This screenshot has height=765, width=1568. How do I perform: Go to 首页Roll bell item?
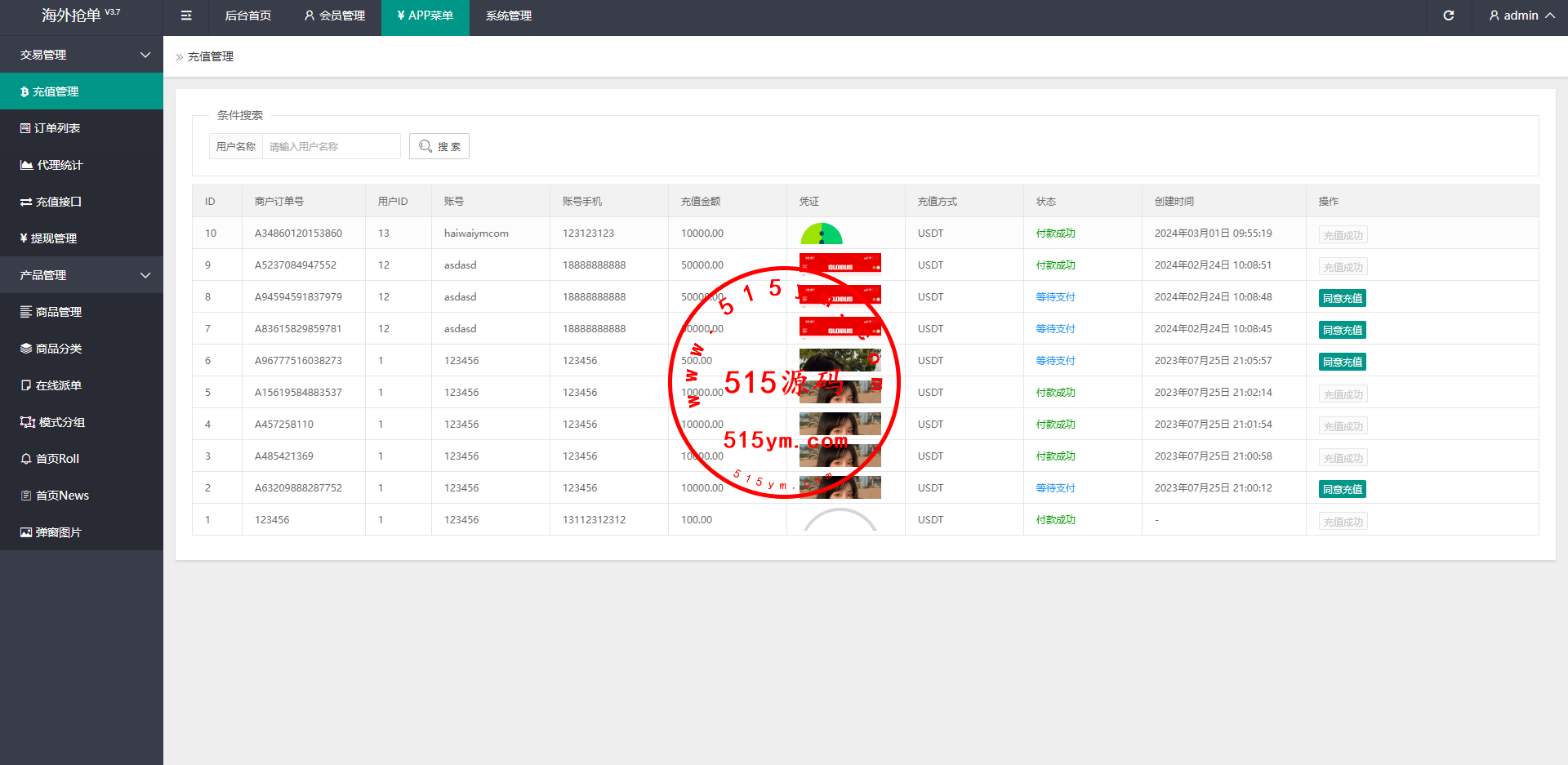(x=57, y=459)
